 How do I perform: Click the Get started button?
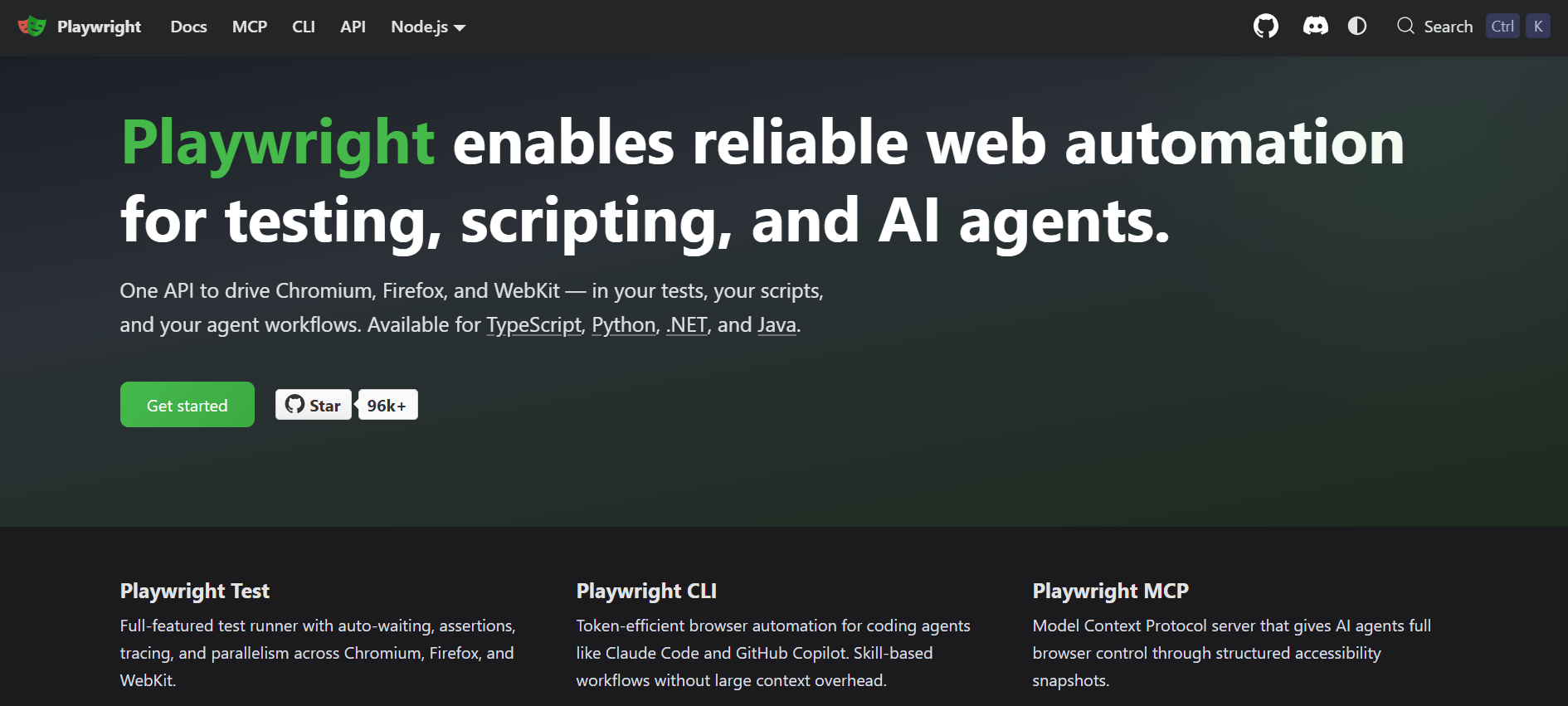pos(187,405)
